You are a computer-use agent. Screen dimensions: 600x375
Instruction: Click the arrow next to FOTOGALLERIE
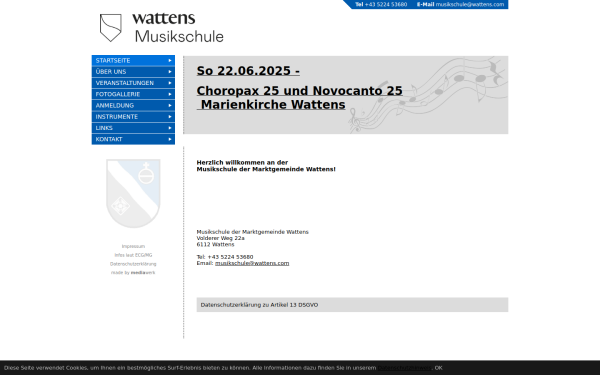point(170,94)
